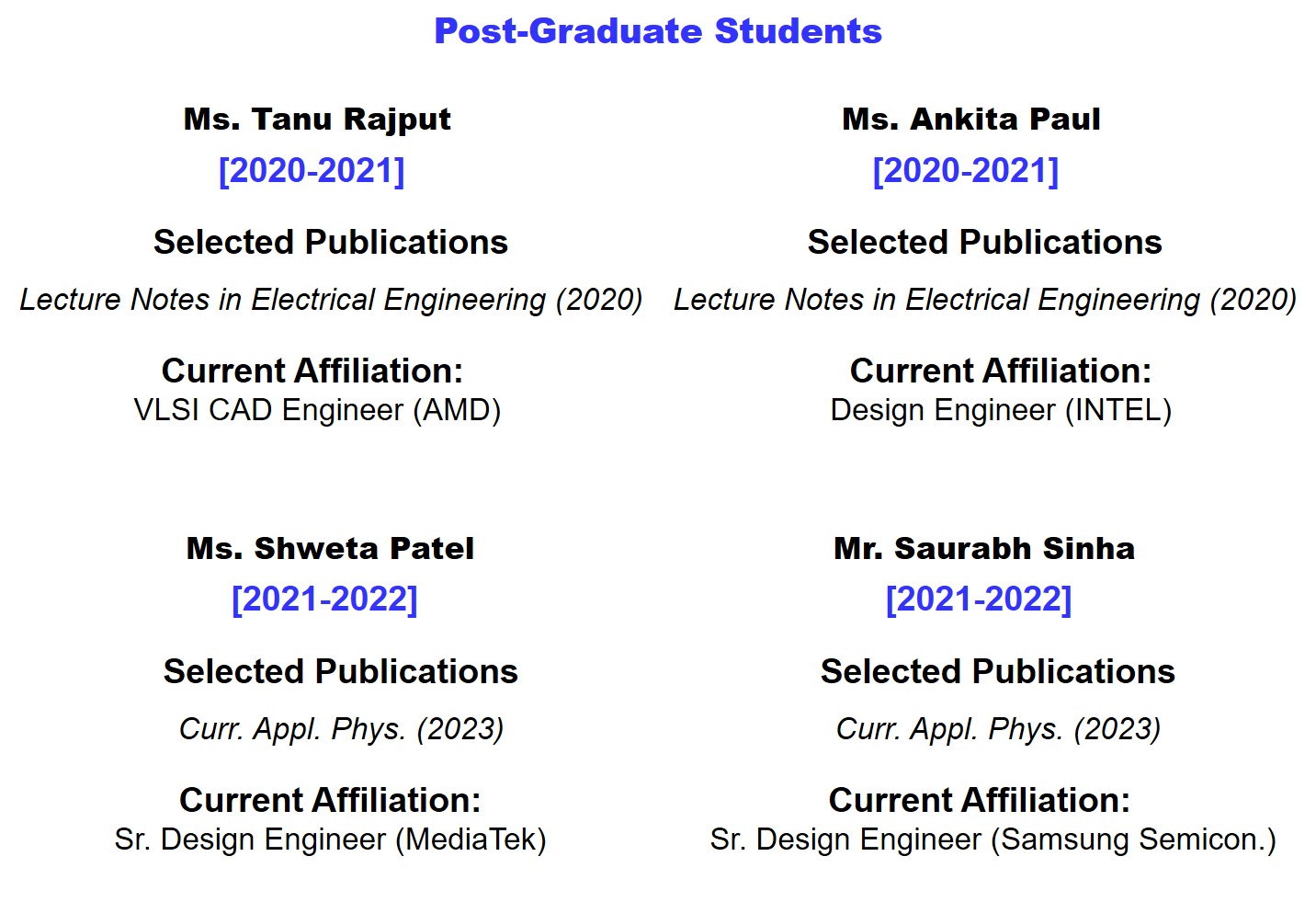The height and width of the screenshot is (902, 1316).
Task: Click Design Engineer (INTEL) text
Action: pos(1000,410)
